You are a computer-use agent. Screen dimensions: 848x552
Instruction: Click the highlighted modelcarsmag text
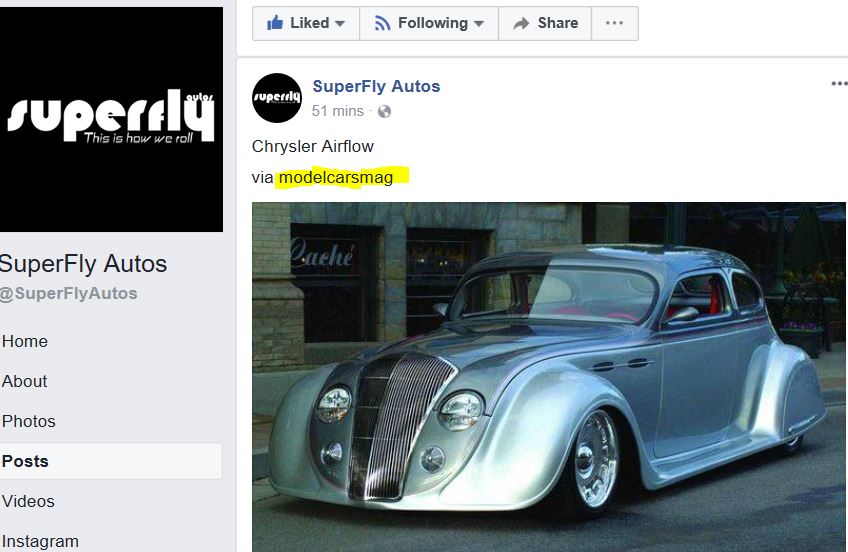336,177
